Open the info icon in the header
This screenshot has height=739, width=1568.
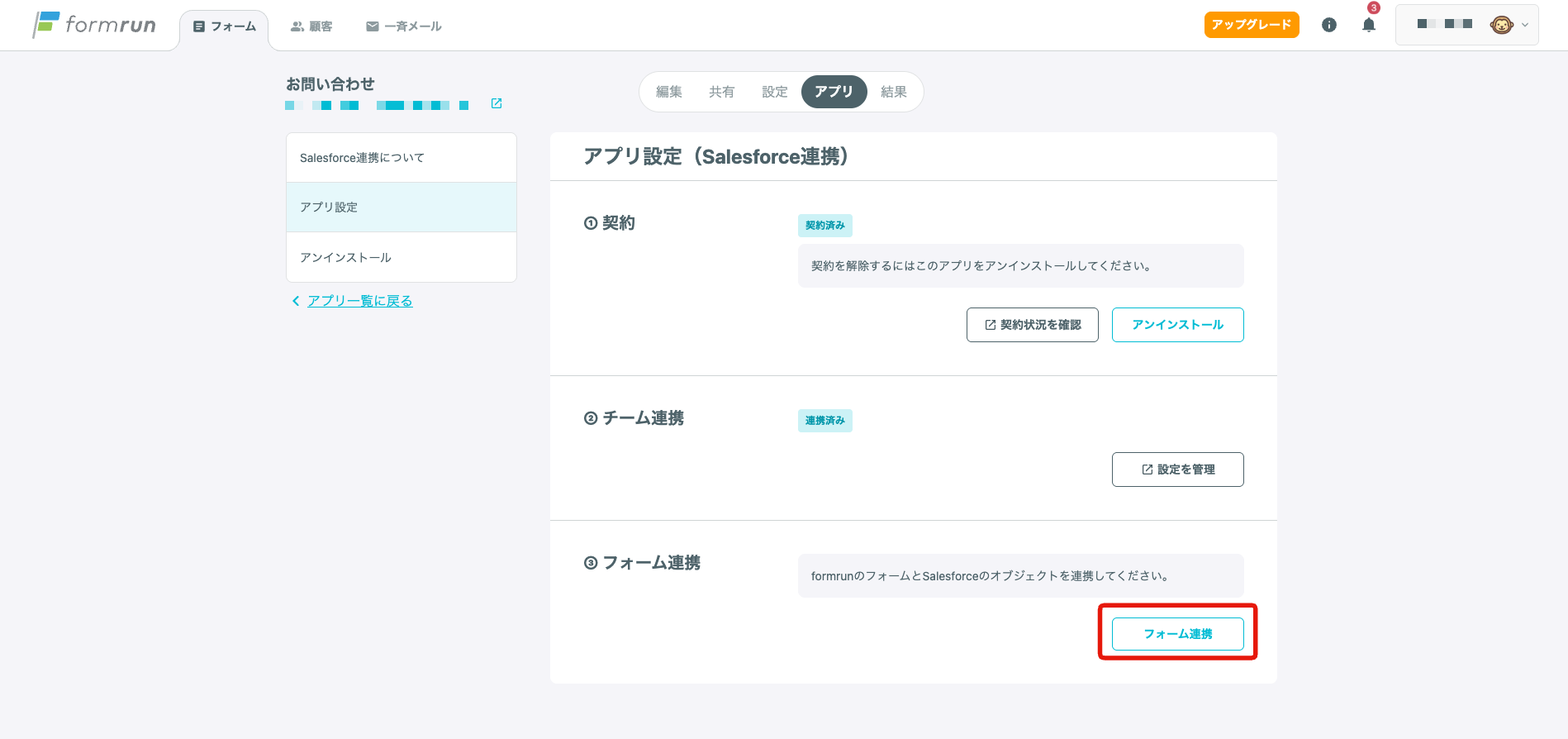(x=1329, y=25)
